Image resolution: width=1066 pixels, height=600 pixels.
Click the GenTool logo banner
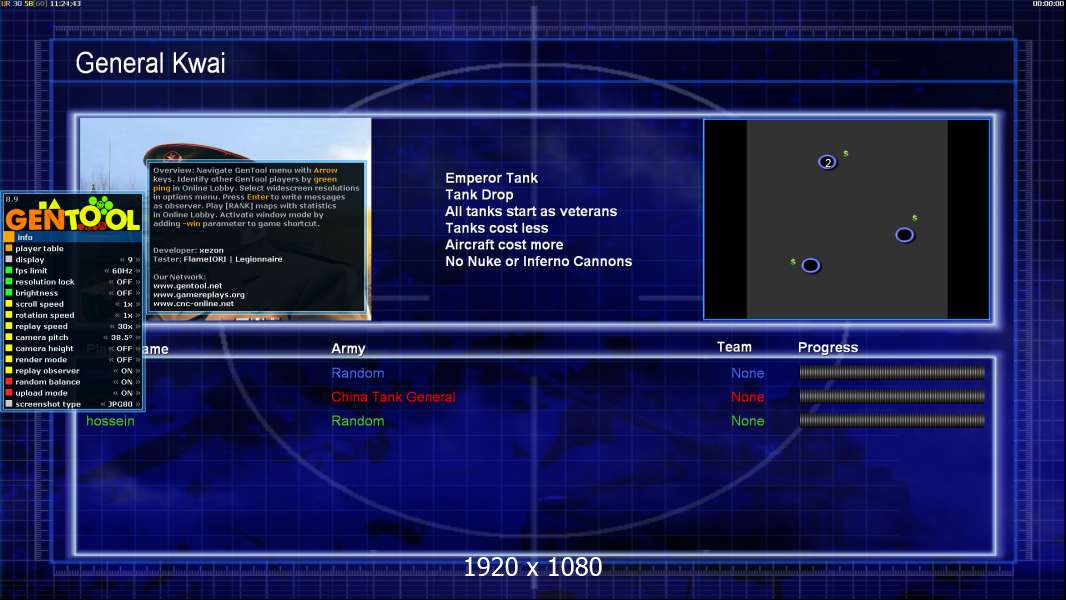tap(73, 214)
